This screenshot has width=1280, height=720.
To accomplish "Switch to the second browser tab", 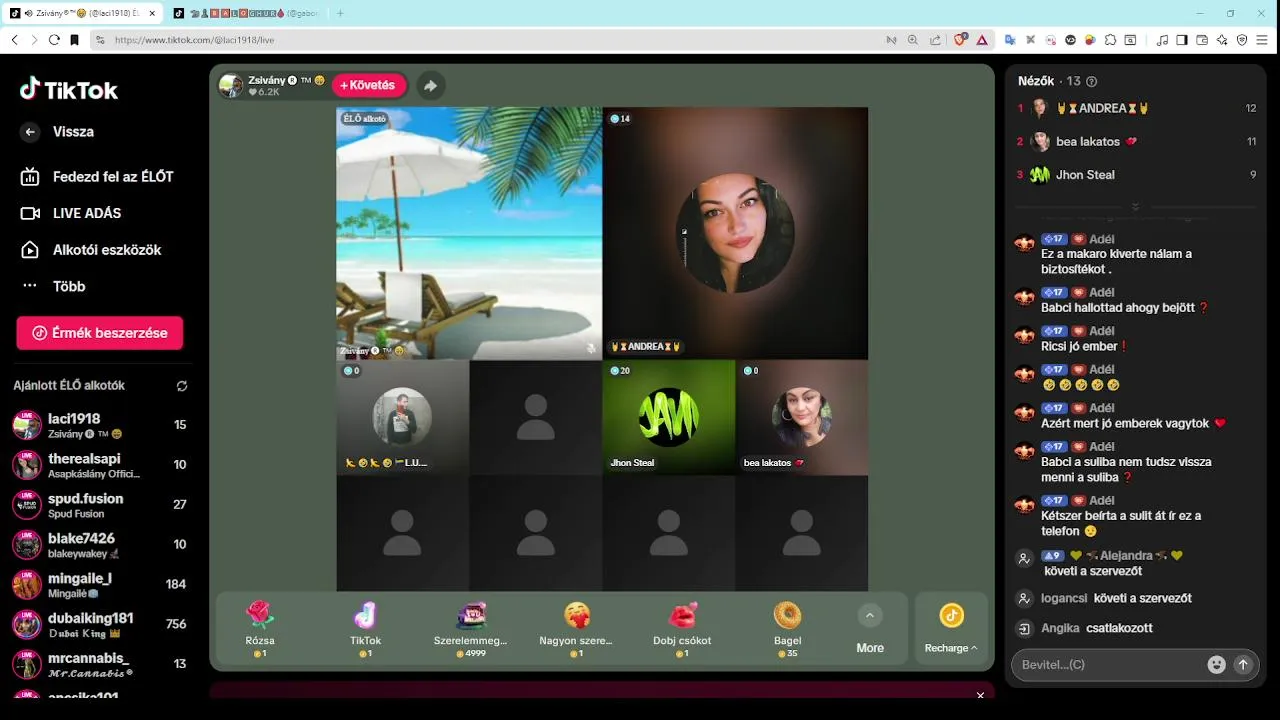I will (x=248, y=13).
